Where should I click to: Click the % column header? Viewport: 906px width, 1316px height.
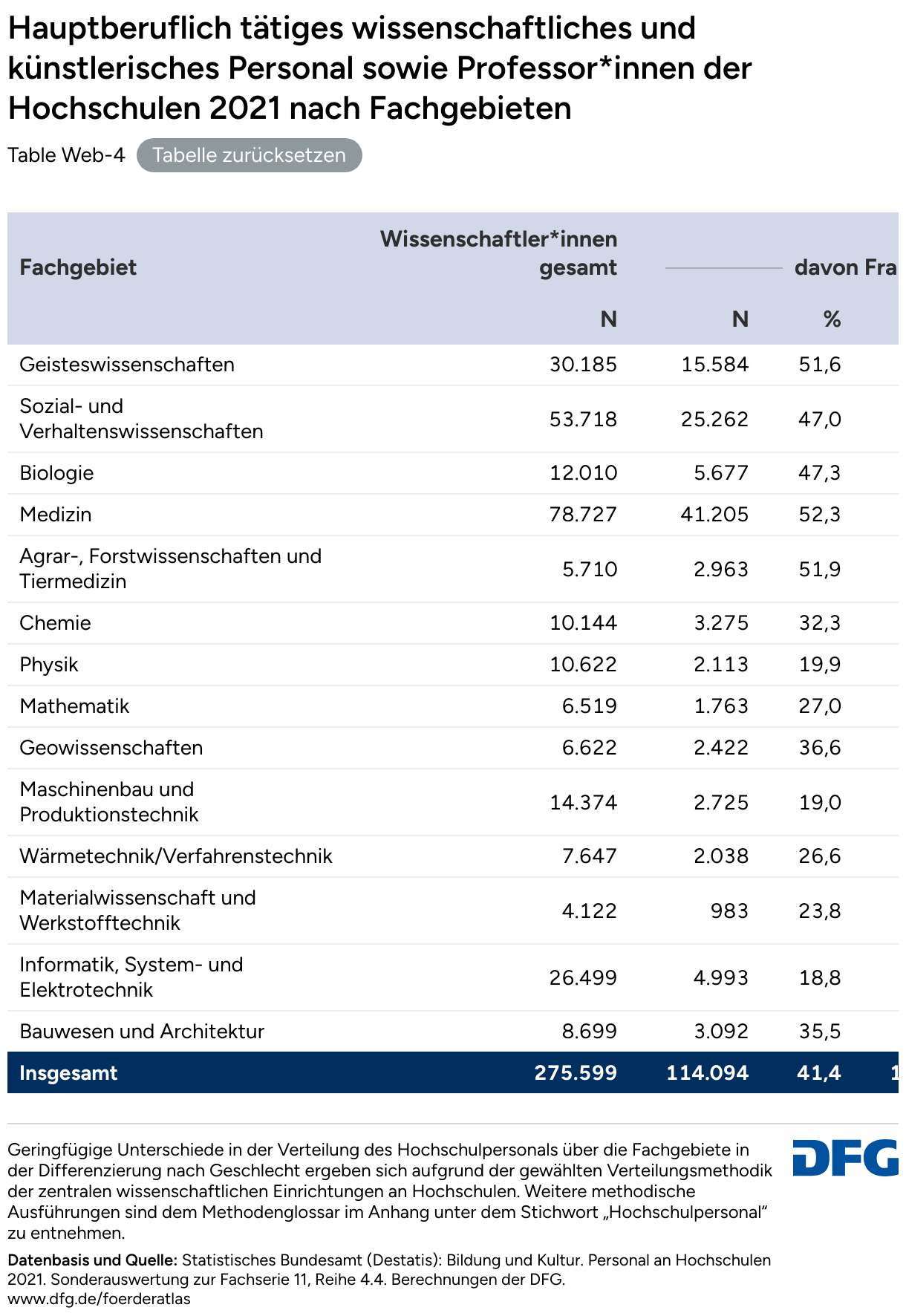pos(831,319)
